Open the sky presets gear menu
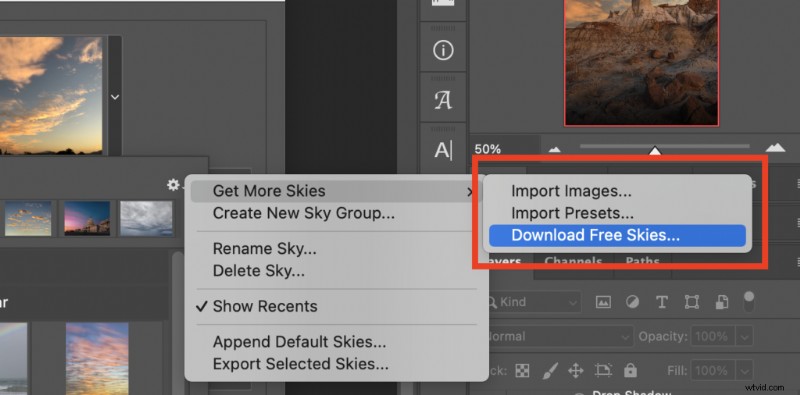This screenshot has height=395, width=800. [173, 185]
